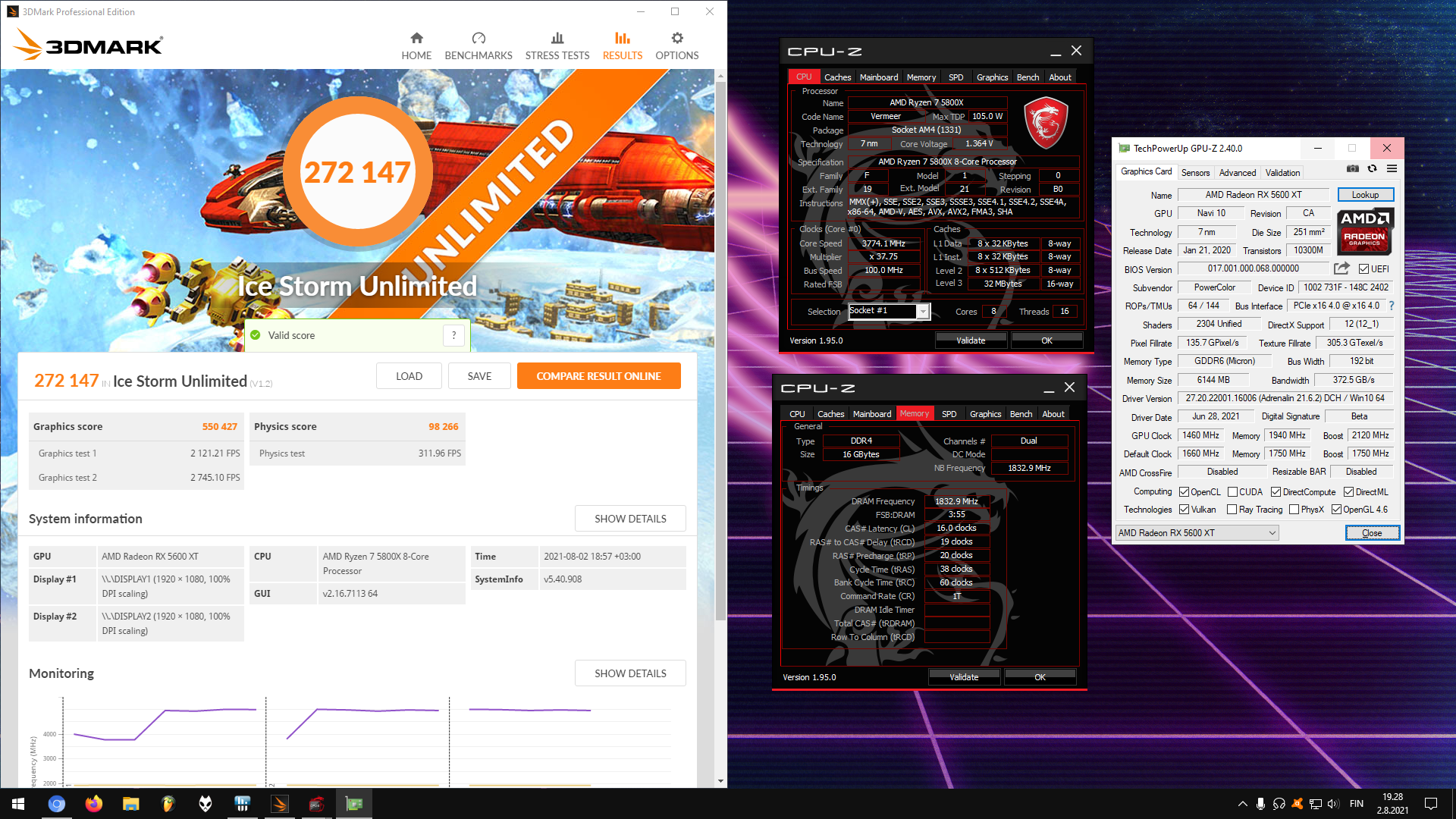Switch to 3DMark taskbar icon
1456x819 pixels.
point(280,804)
